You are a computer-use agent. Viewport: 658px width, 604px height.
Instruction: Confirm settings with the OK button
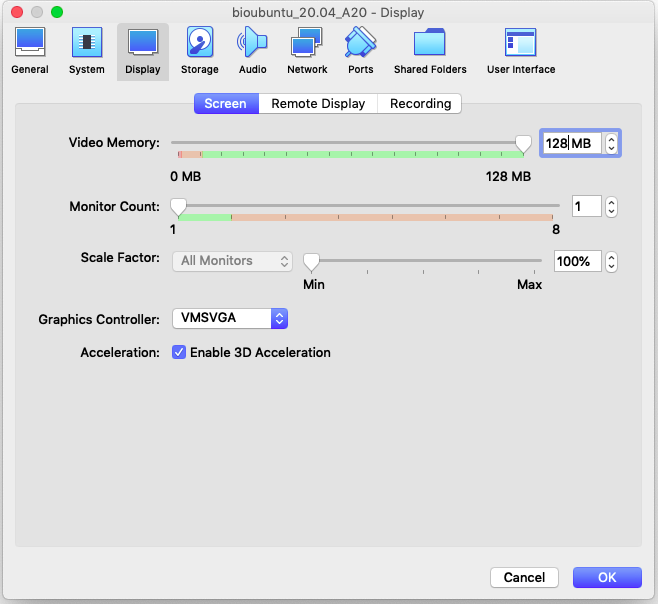click(x=607, y=577)
